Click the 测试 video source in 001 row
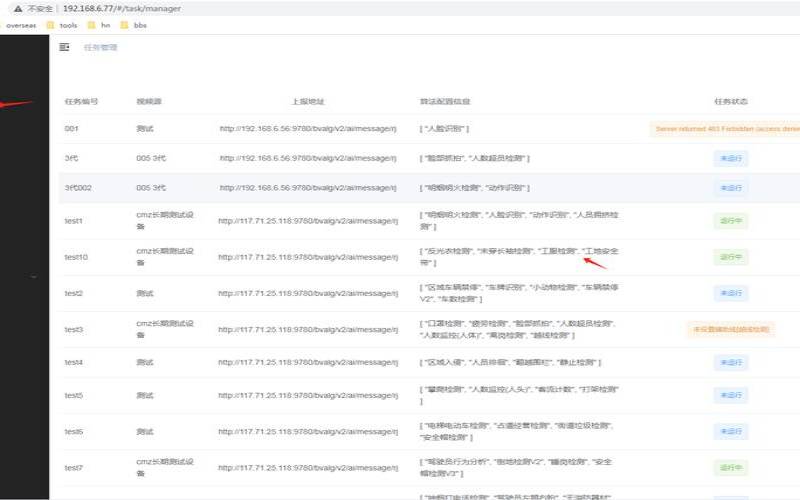The image size is (800, 500). (x=145, y=129)
